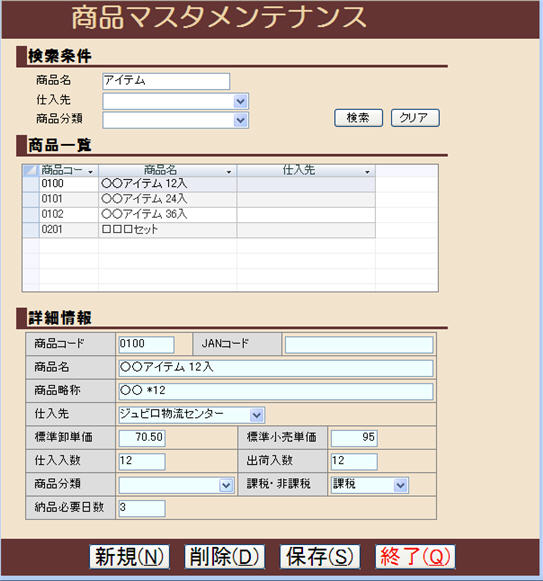This screenshot has width=543, height=581.
Task: Click the row selector for row 0102
Action: tap(31, 215)
